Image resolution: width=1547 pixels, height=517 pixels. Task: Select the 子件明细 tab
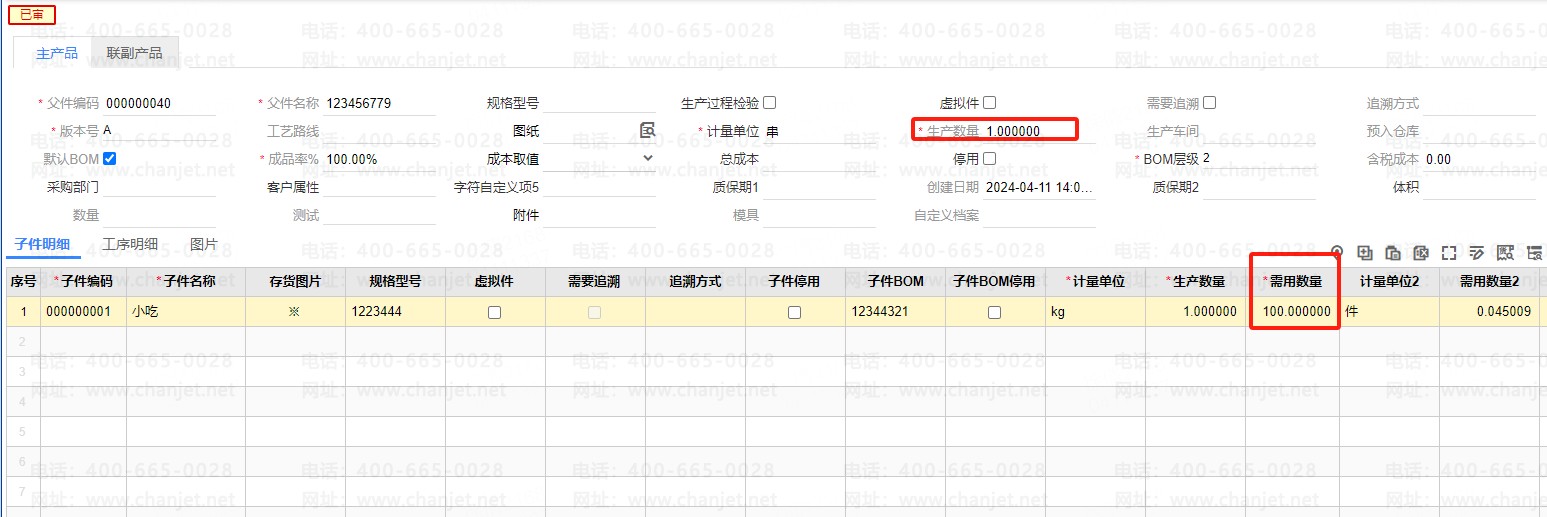(x=42, y=245)
